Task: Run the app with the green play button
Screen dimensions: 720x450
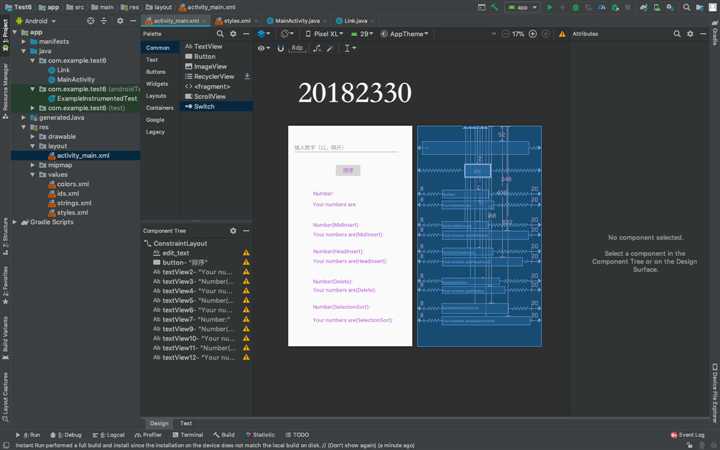Action: (549, 7)
